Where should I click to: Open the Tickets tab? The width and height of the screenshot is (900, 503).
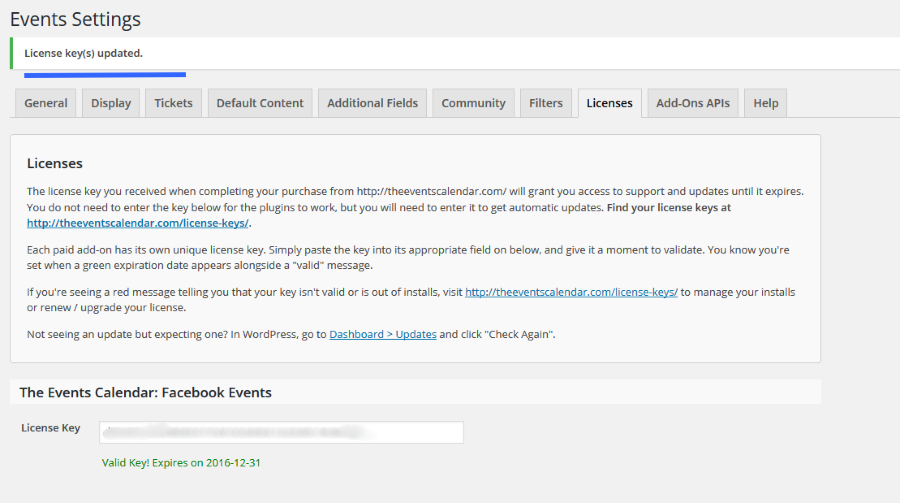[x=173, y=103]
